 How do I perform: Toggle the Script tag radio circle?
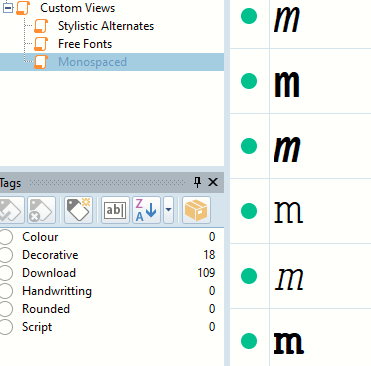pyautogui.click(x=6, y=327)
